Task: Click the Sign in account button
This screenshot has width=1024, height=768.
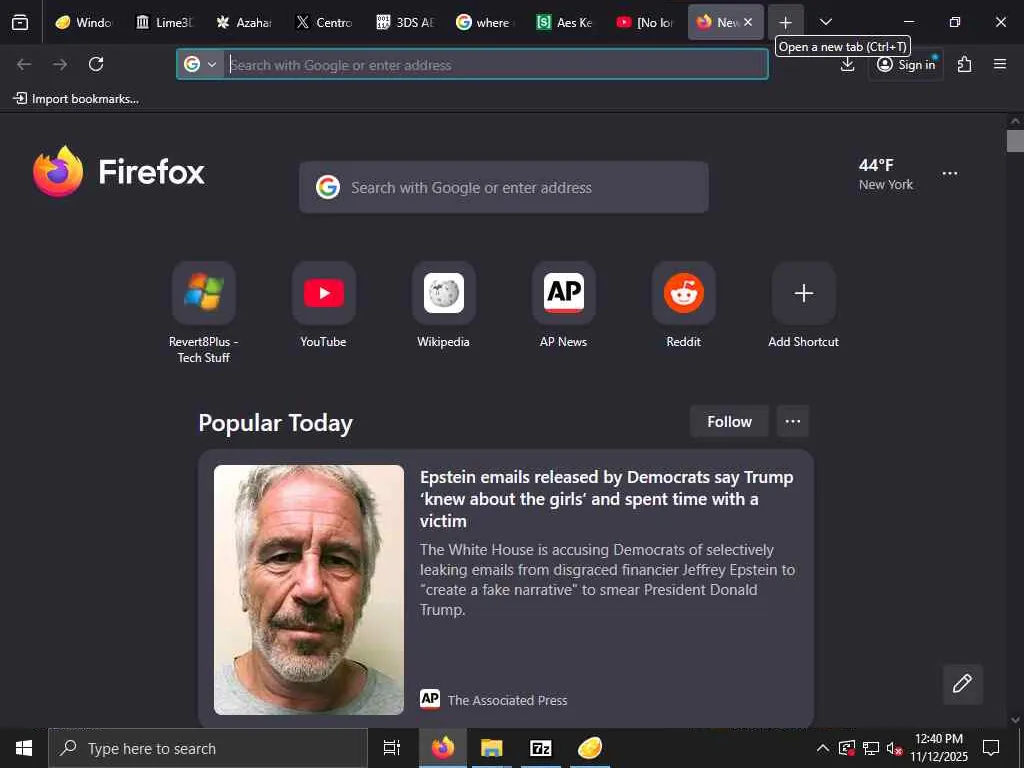Action: [x=906, y=64]
